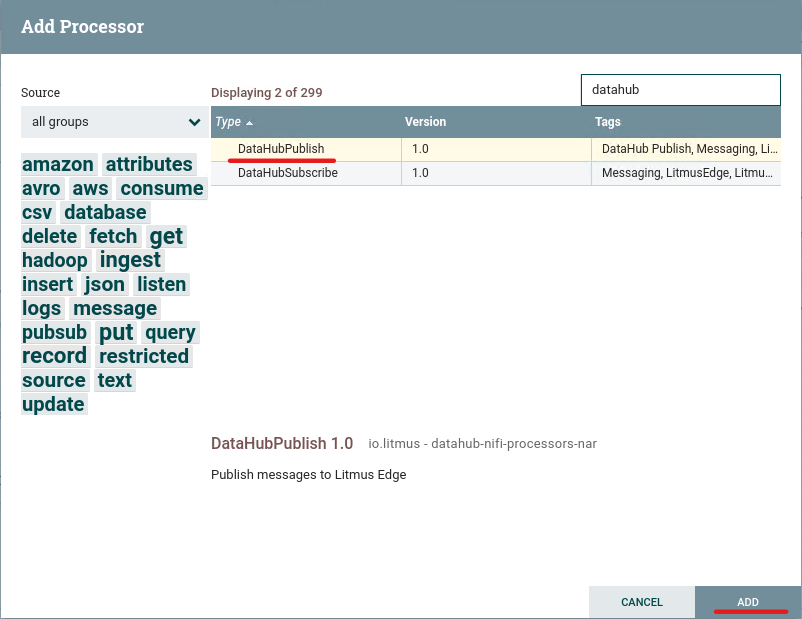Filter by the json tag
The height and width of the screenshot is (619, 802).
tap(104, 284)
